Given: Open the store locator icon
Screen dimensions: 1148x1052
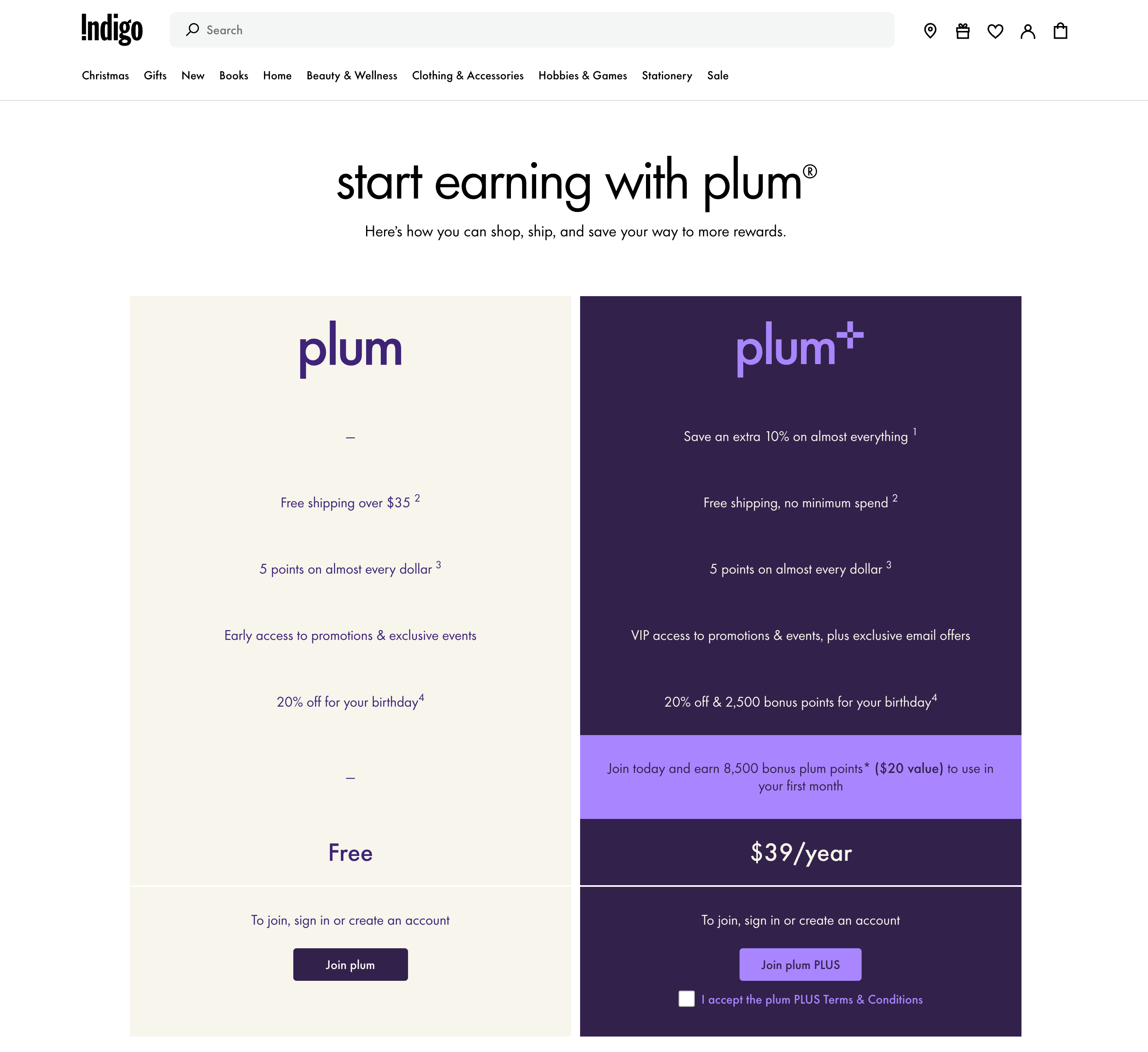Looking at the screenshot, I should [929, 30].
